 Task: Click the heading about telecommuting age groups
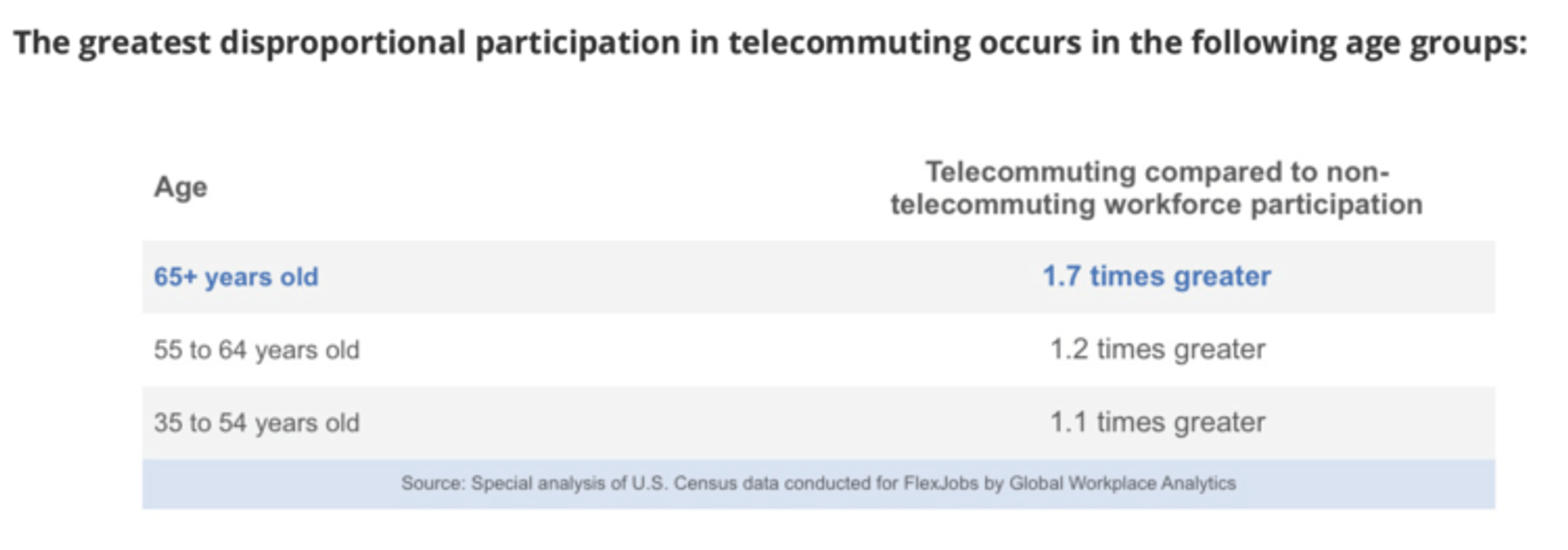tap(770, 44)
